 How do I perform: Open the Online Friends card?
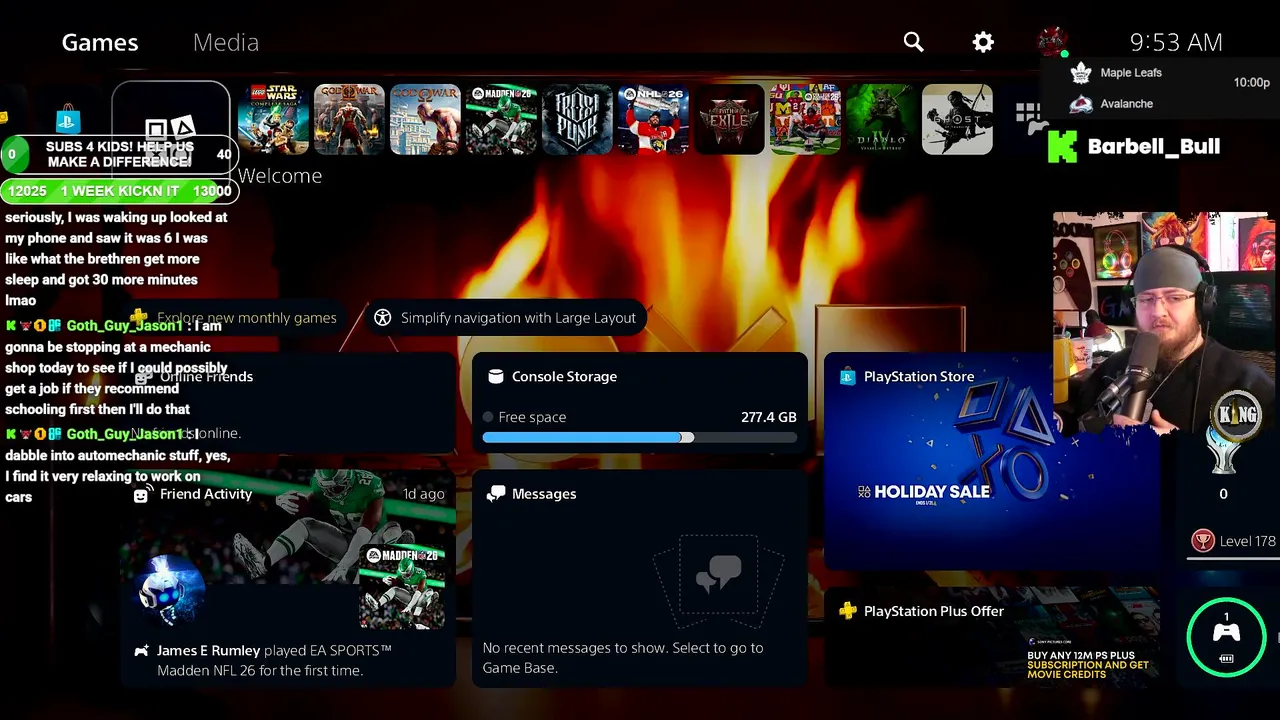click(288, 402)
